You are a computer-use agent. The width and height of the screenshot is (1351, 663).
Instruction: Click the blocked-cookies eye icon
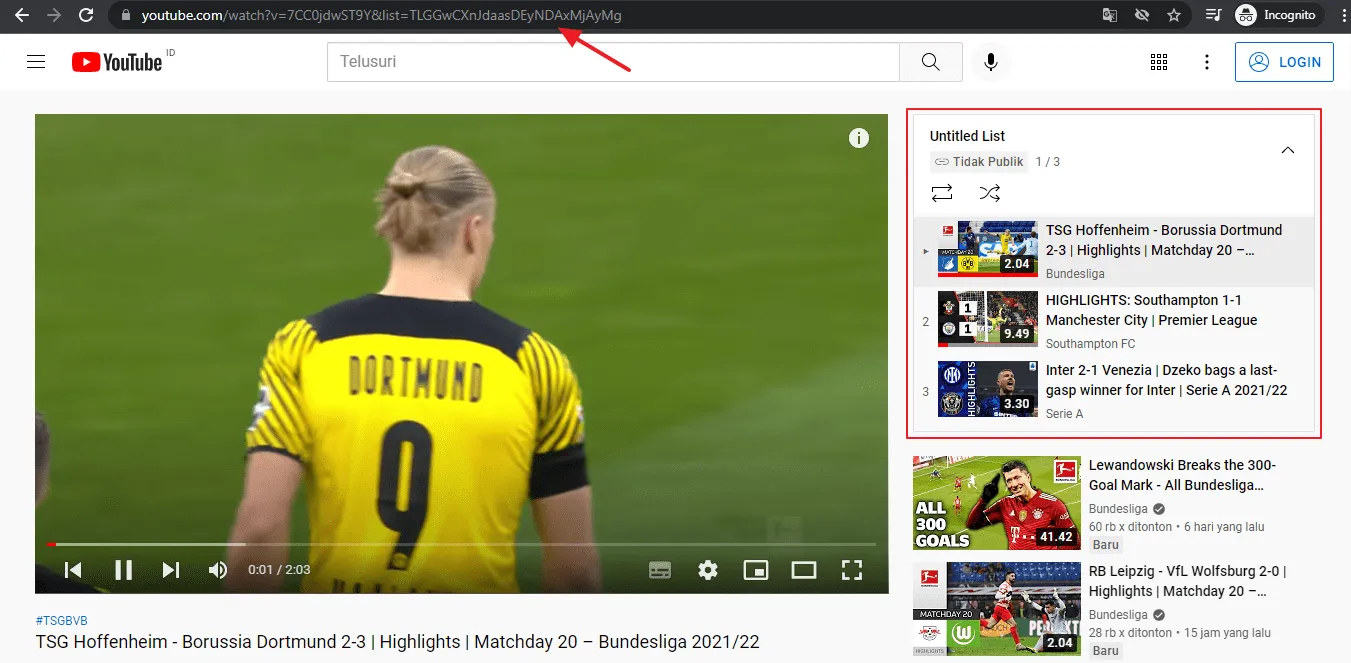(1142, 15)
